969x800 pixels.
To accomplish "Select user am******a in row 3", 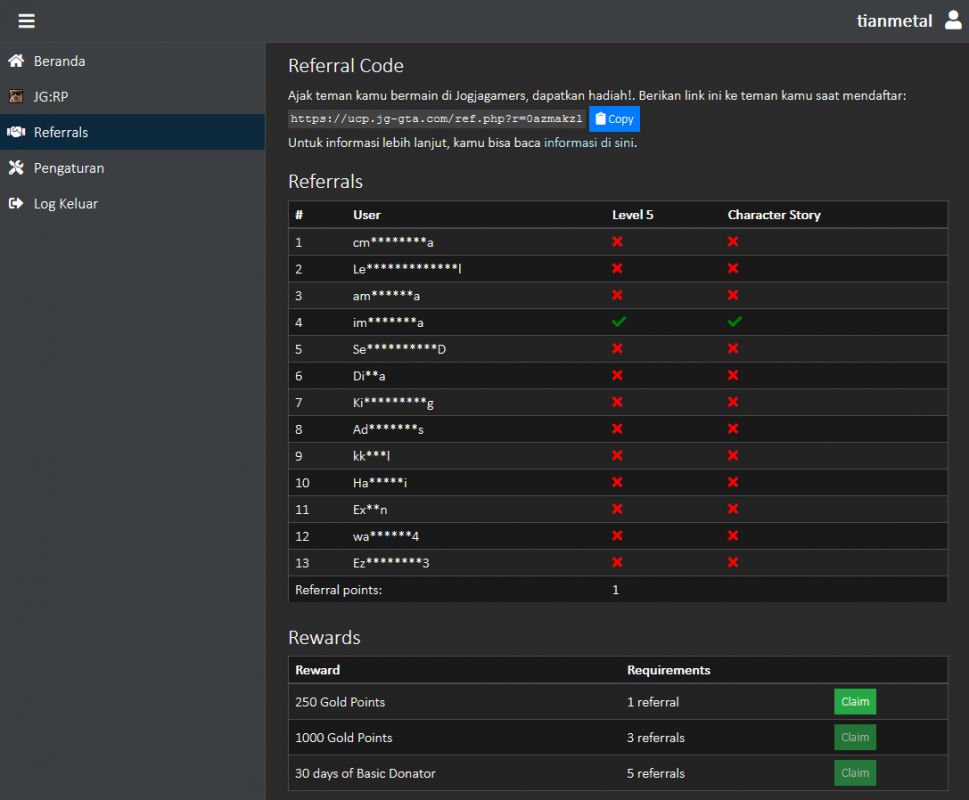I will coord(386,295).
